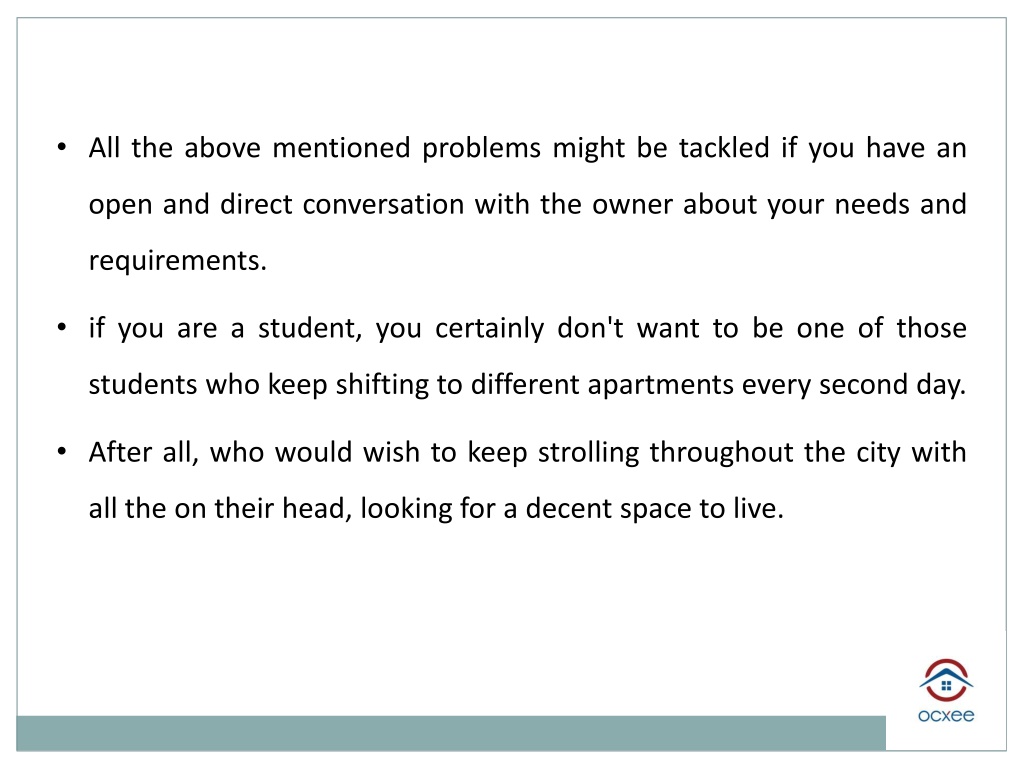Click the word 'tackled' in first bullet
This screenshot has width=1024, height=768.
click(724, 148)
